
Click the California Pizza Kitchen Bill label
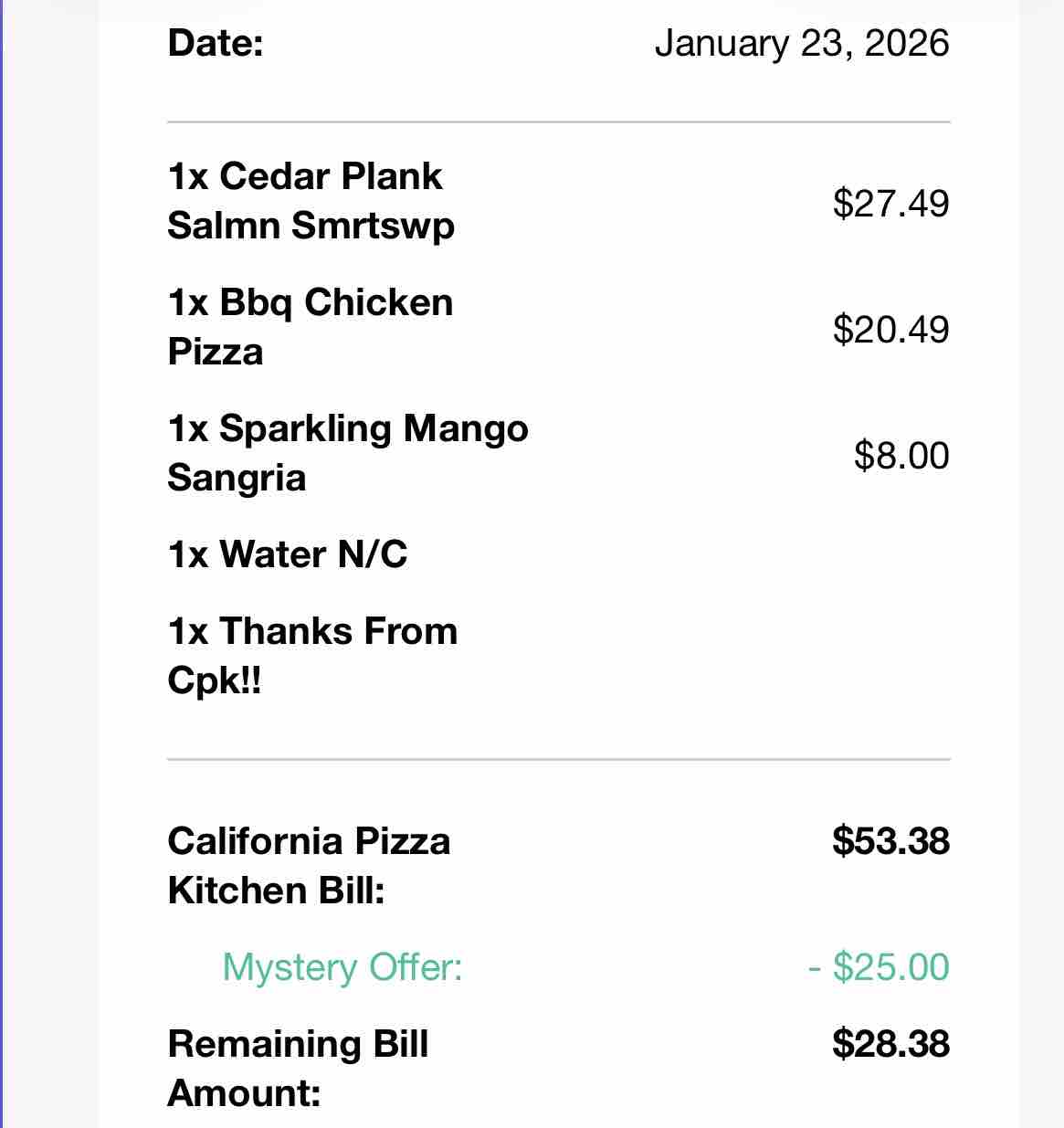pyautogui.click(x=309, y=866)
